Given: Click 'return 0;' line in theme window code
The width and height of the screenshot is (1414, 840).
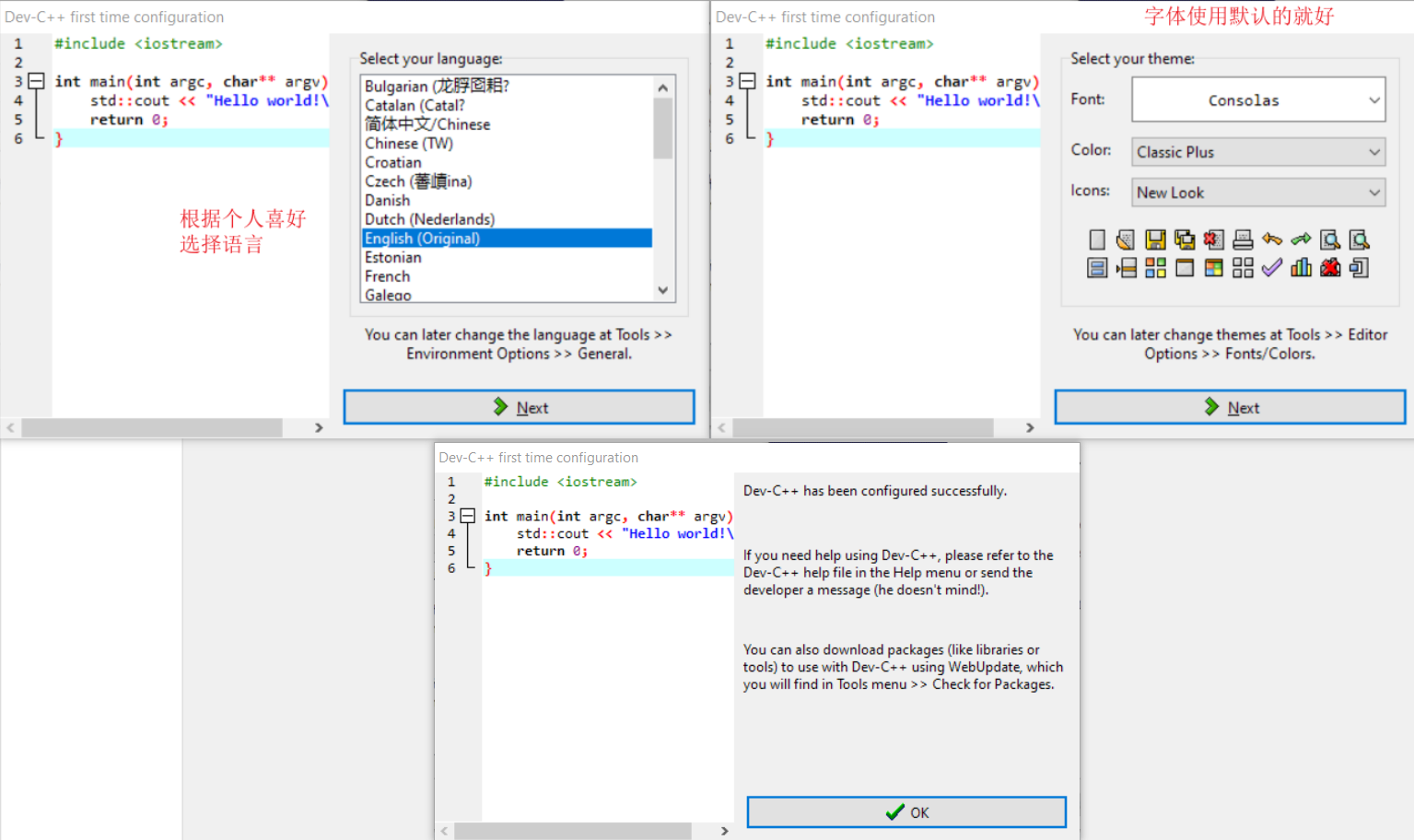Looking at the screenshot, I should [840, 120].
